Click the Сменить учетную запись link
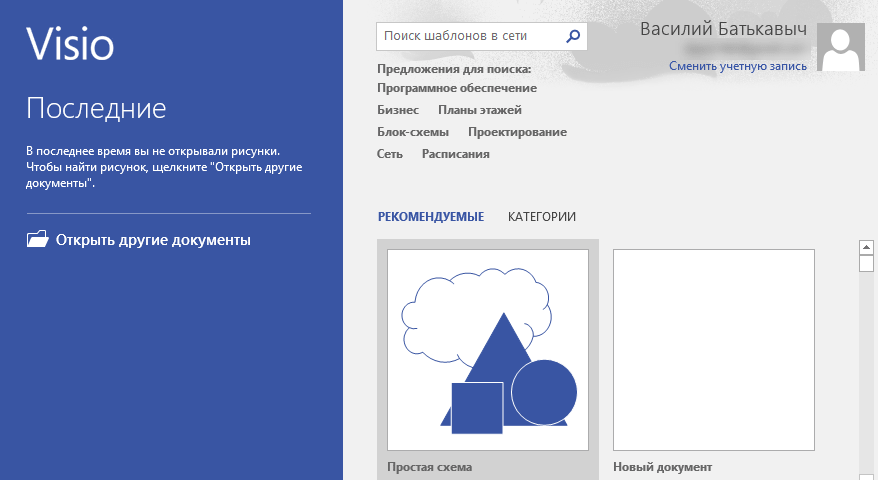 point(737,66)
